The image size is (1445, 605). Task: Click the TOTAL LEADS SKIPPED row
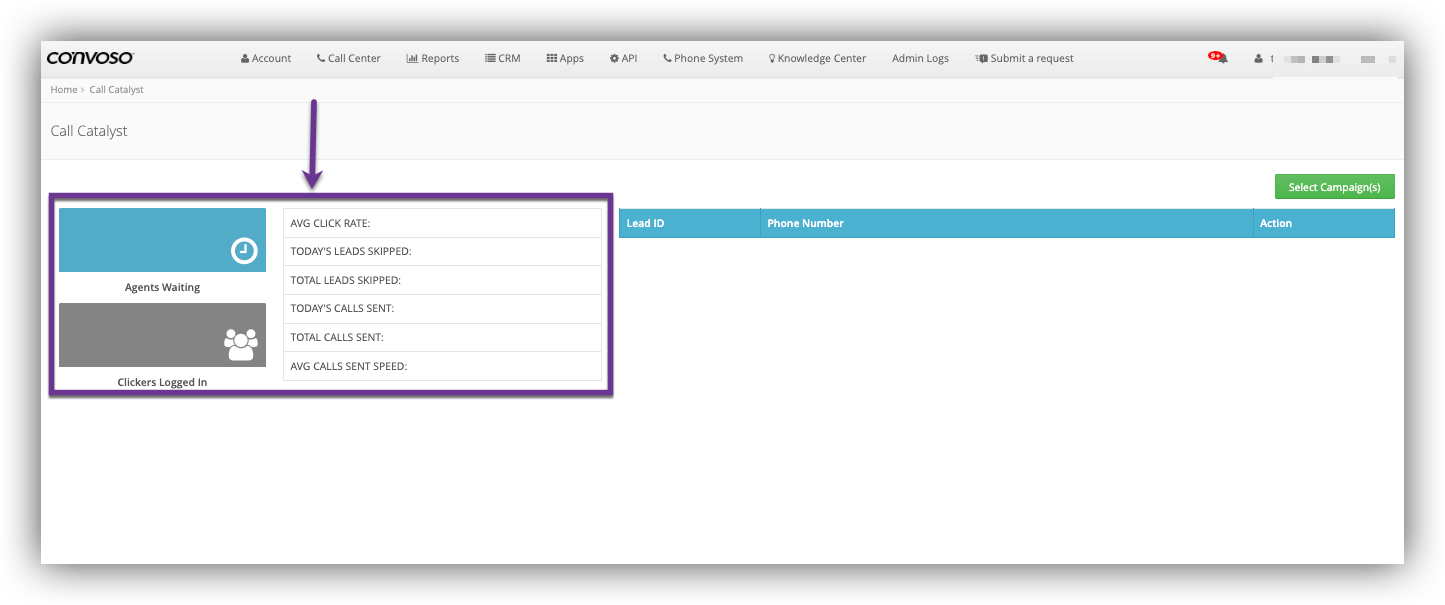443,280
